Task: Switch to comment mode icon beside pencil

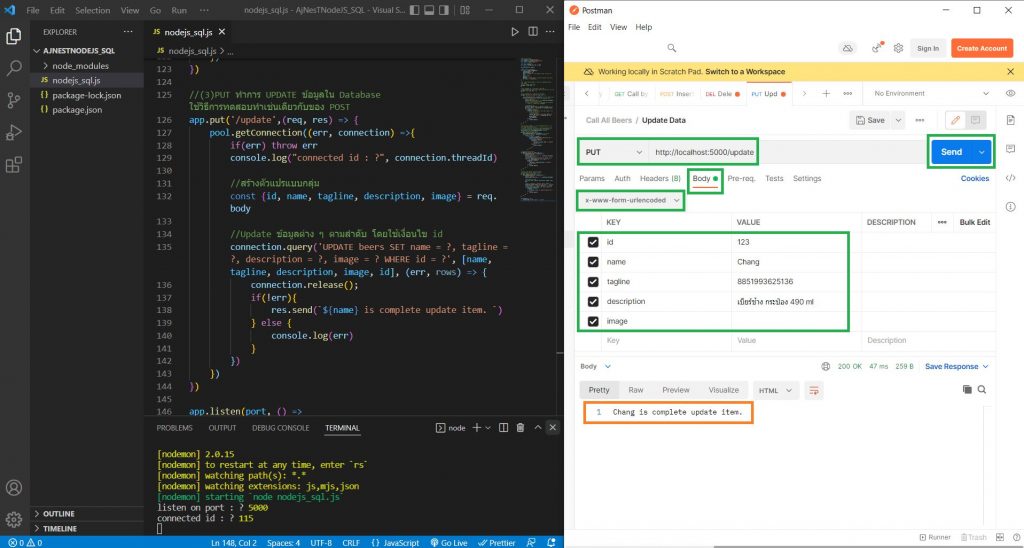Action: [975, 120]
